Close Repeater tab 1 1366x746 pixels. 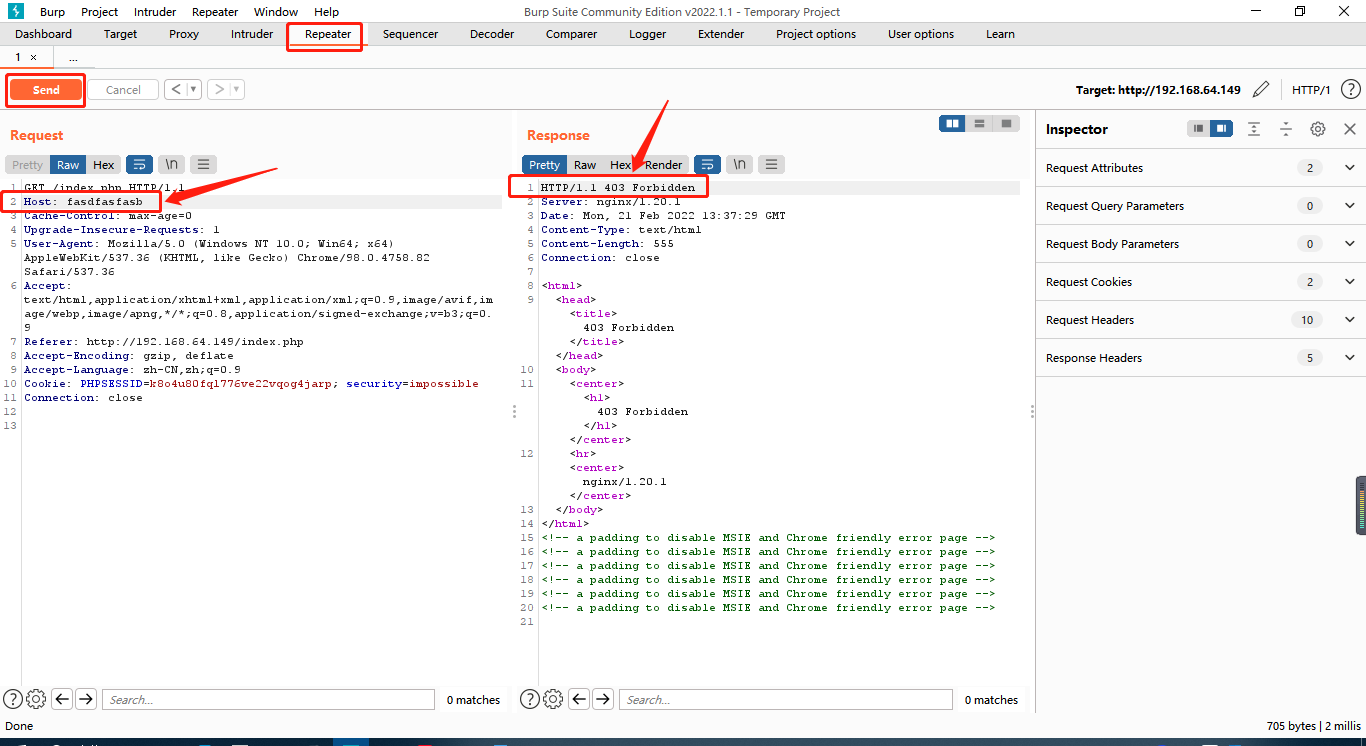point(33,58)
